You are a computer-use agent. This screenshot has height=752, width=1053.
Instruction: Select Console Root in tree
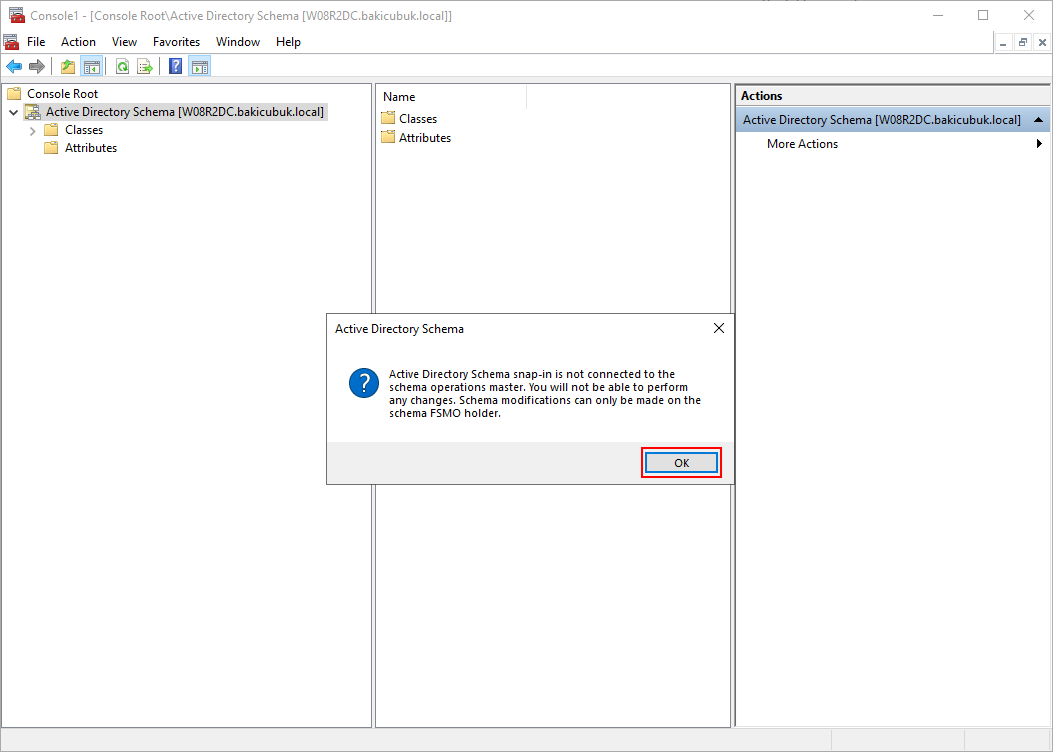(62, 93)
